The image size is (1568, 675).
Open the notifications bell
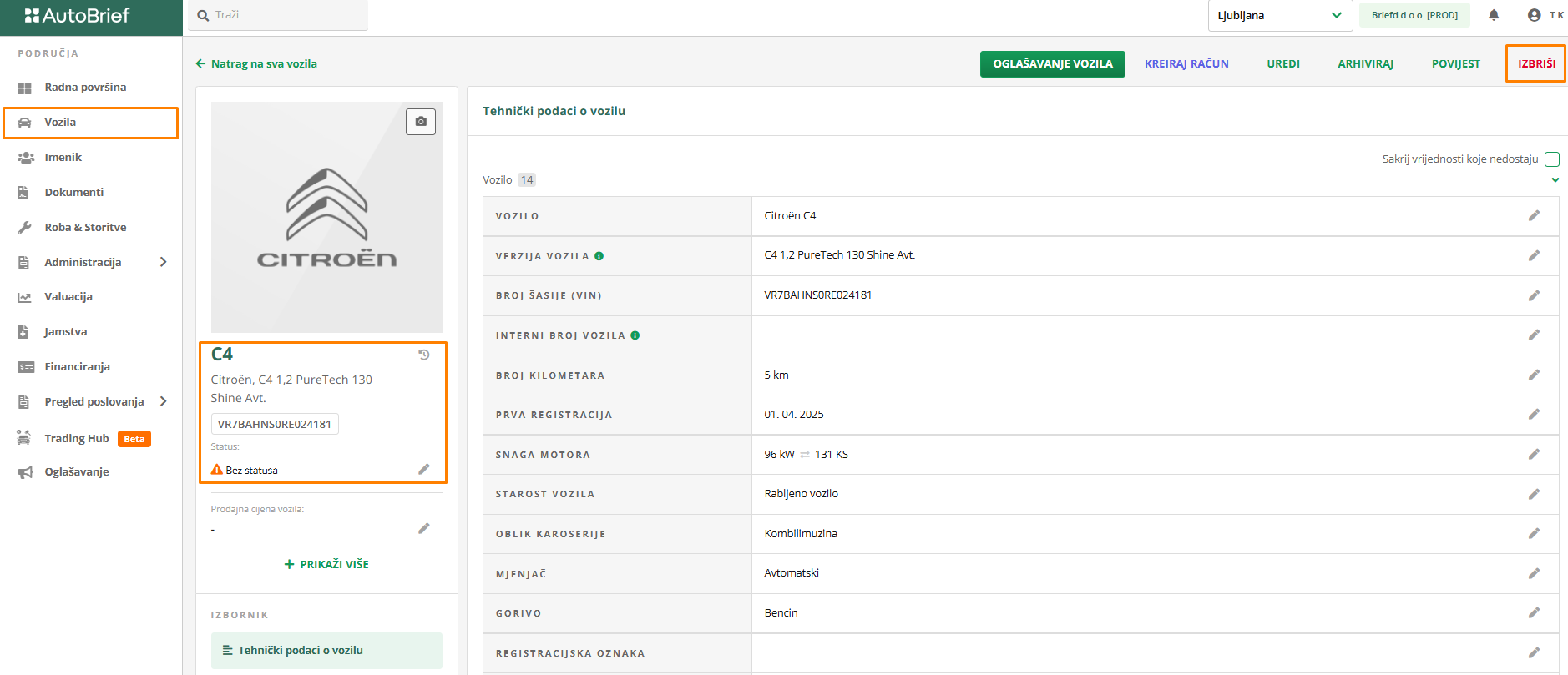1494,15
